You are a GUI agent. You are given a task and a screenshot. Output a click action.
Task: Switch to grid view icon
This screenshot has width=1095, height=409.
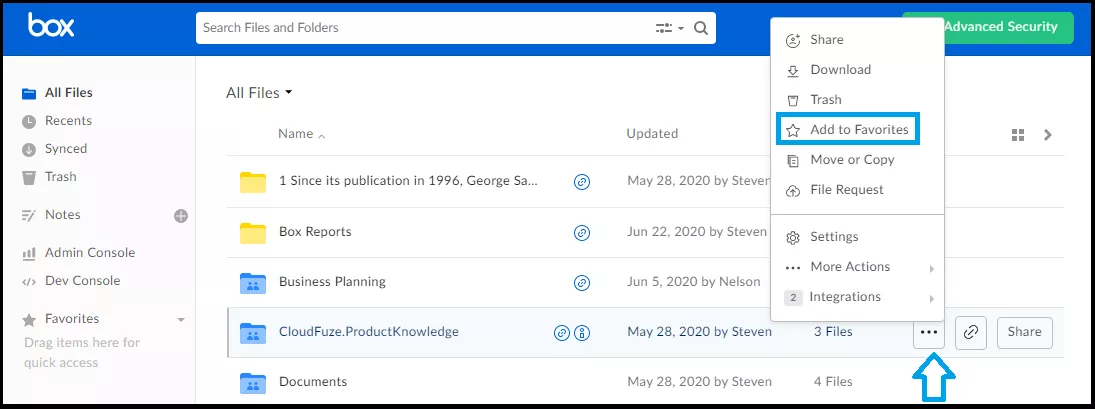point(1017,135)
